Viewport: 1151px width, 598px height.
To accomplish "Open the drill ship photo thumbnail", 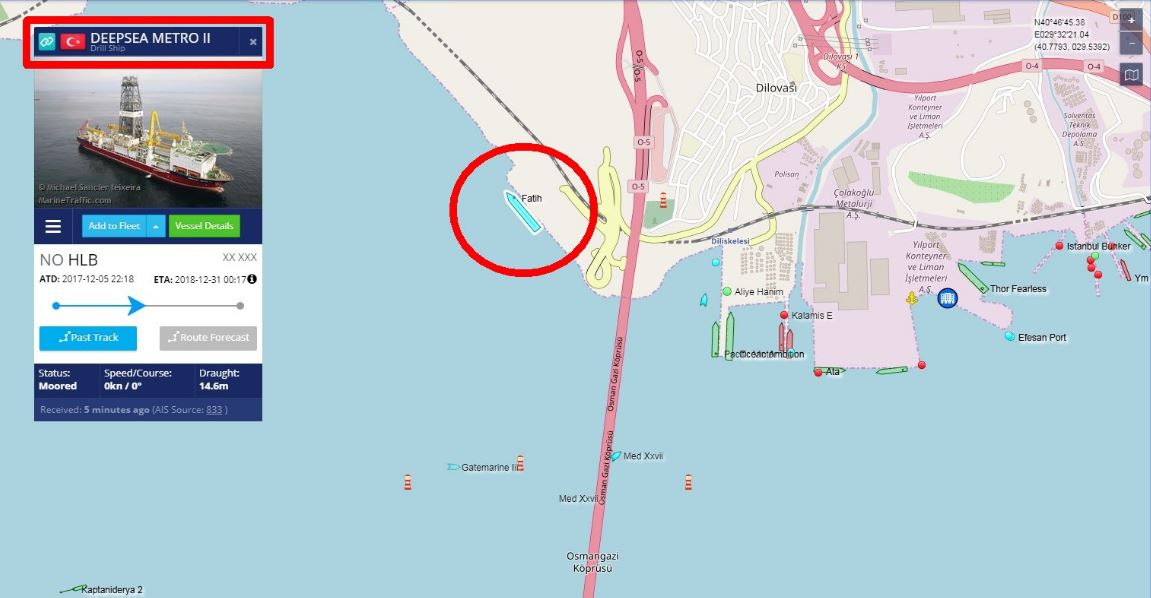I will tap(148, 139).
